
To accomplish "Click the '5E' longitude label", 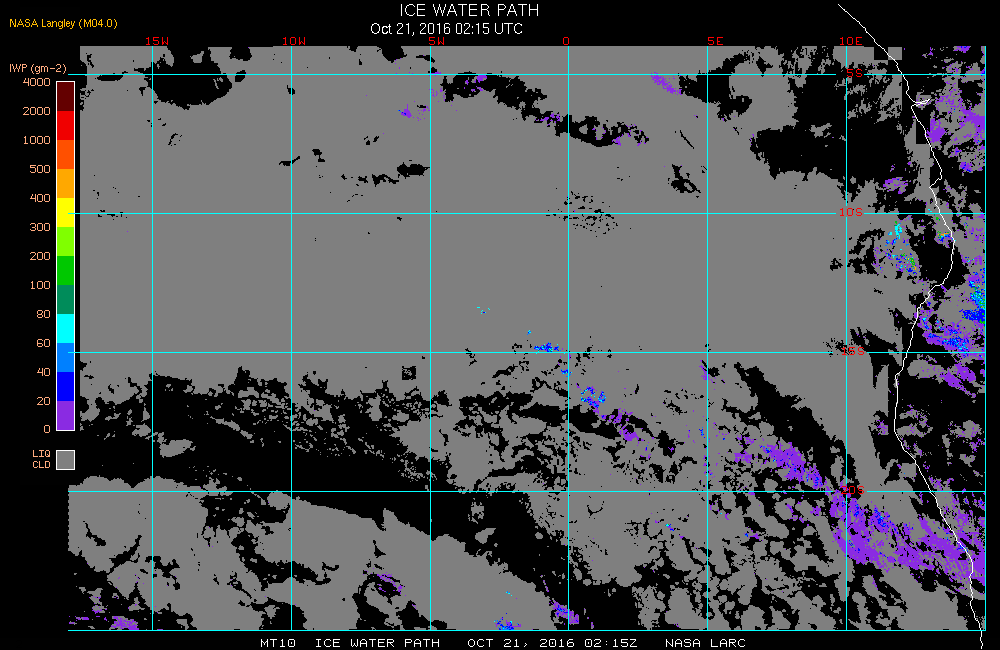I will [x=715, y=41].
